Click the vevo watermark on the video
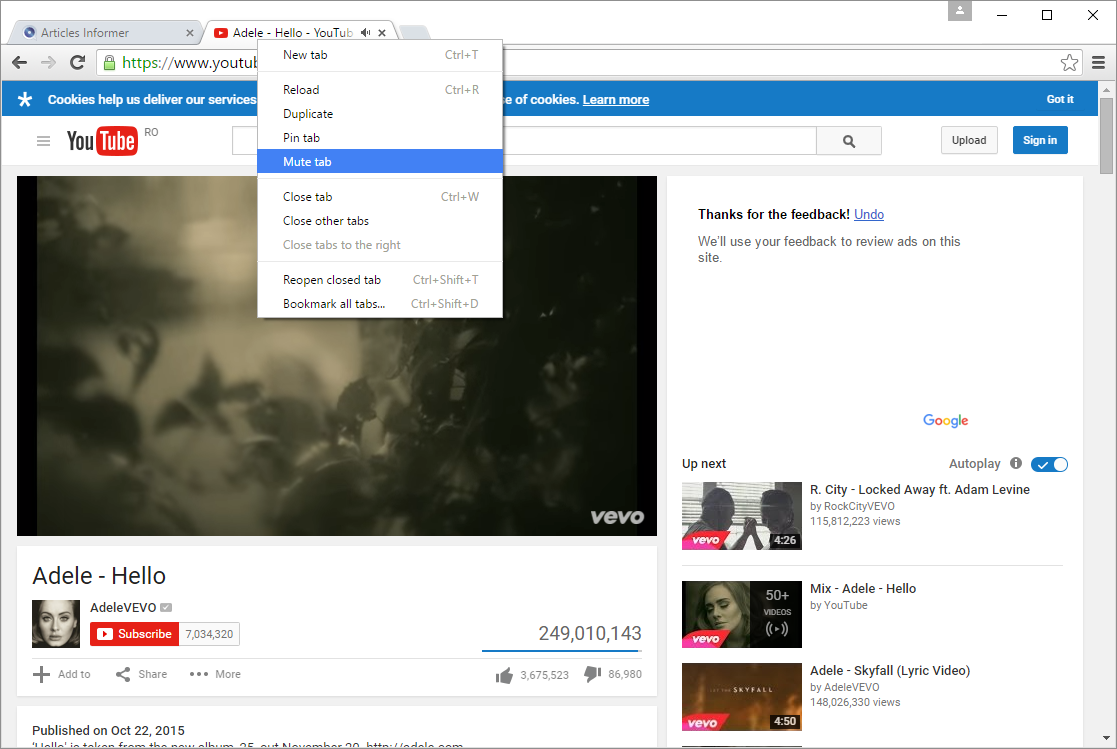 pos(617,517)
